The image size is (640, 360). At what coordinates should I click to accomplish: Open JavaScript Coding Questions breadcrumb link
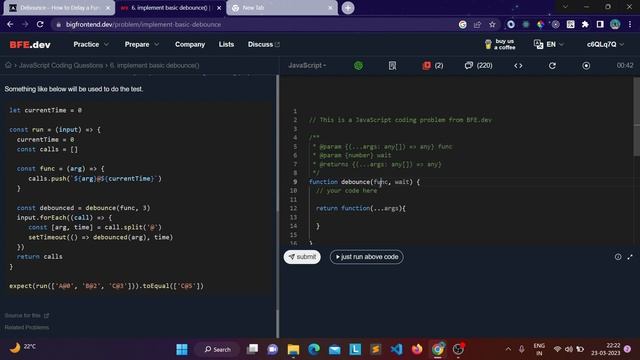click(x=61, y=65)
